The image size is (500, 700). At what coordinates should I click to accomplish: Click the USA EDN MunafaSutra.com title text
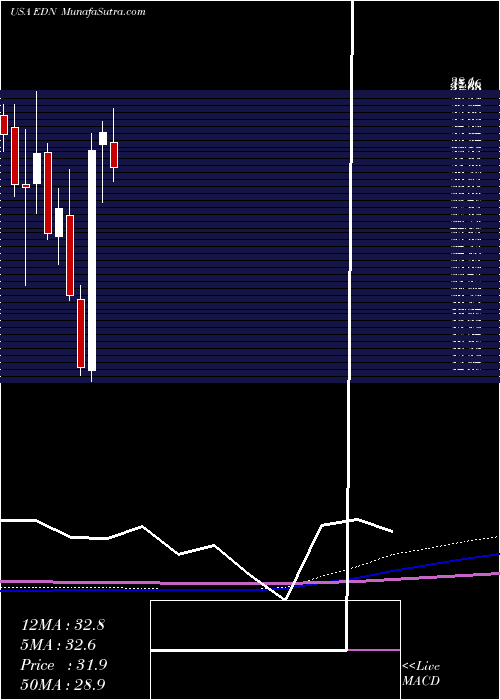point(78,12)
